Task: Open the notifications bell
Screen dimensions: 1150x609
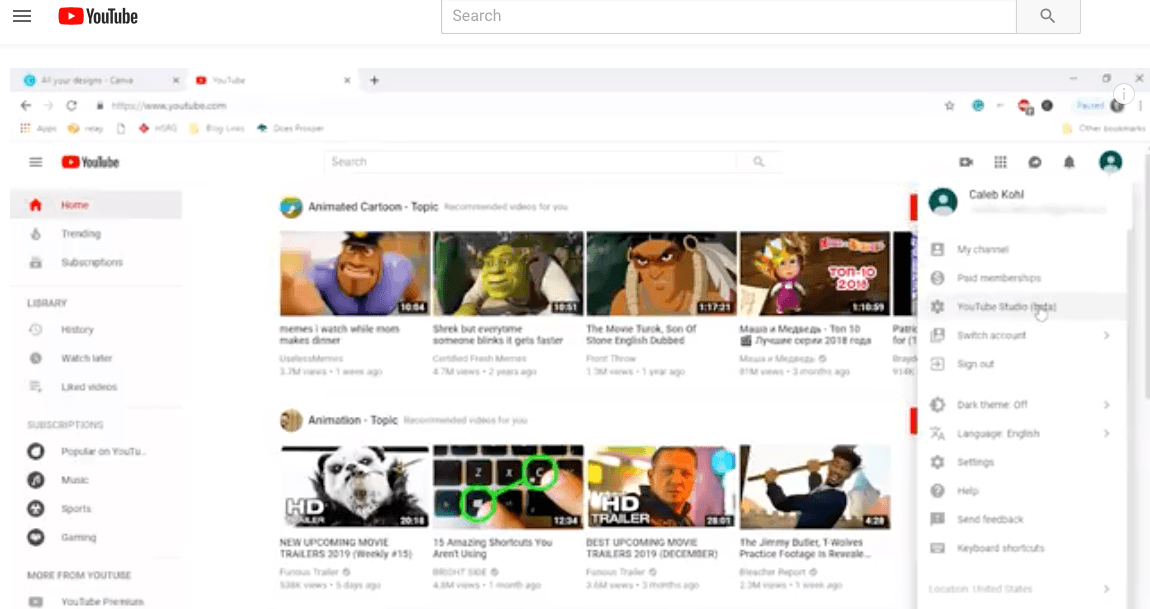Action: click(x=1069, y=162)
